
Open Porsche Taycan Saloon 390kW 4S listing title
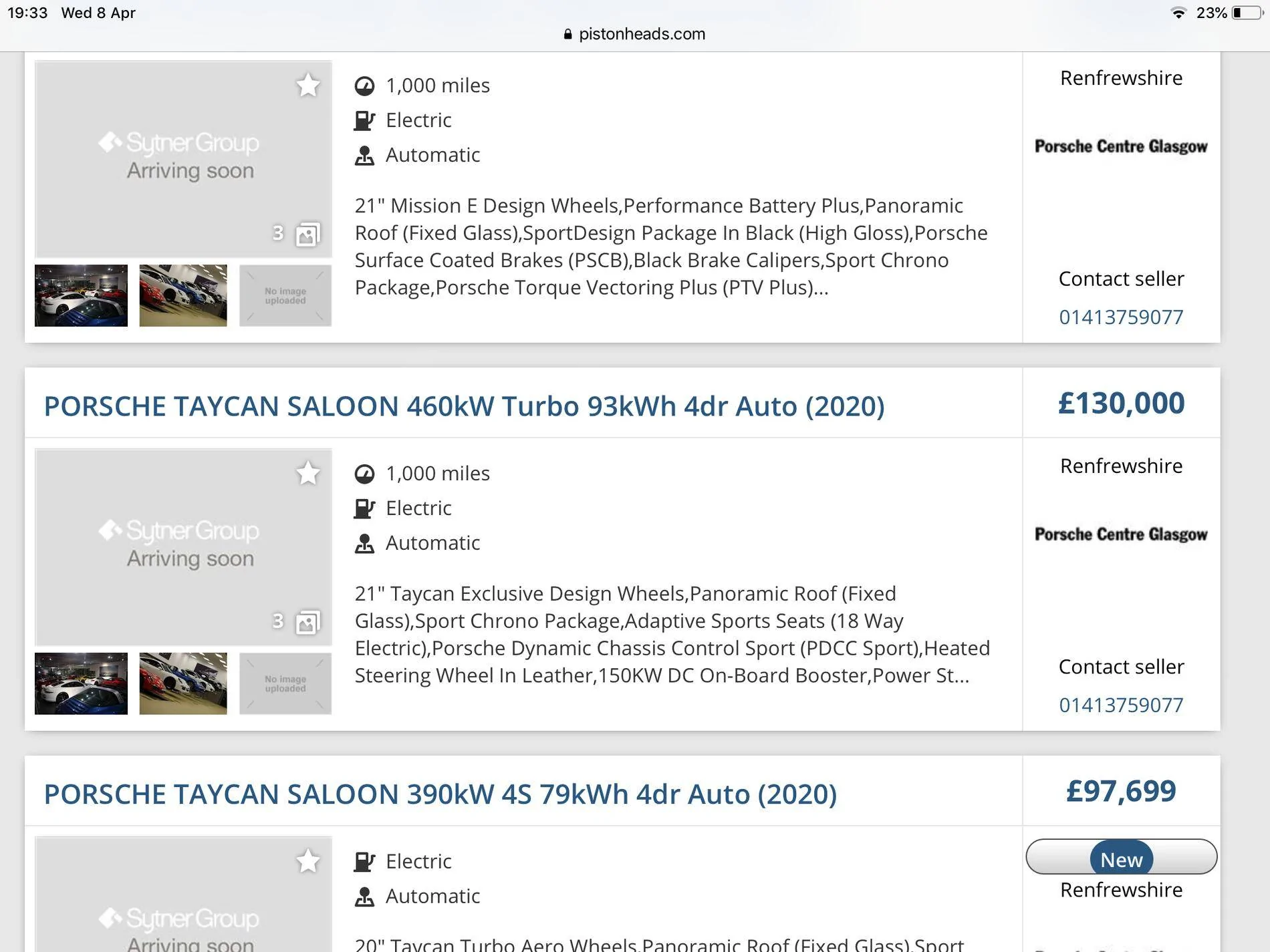click(x=440, y=794)
